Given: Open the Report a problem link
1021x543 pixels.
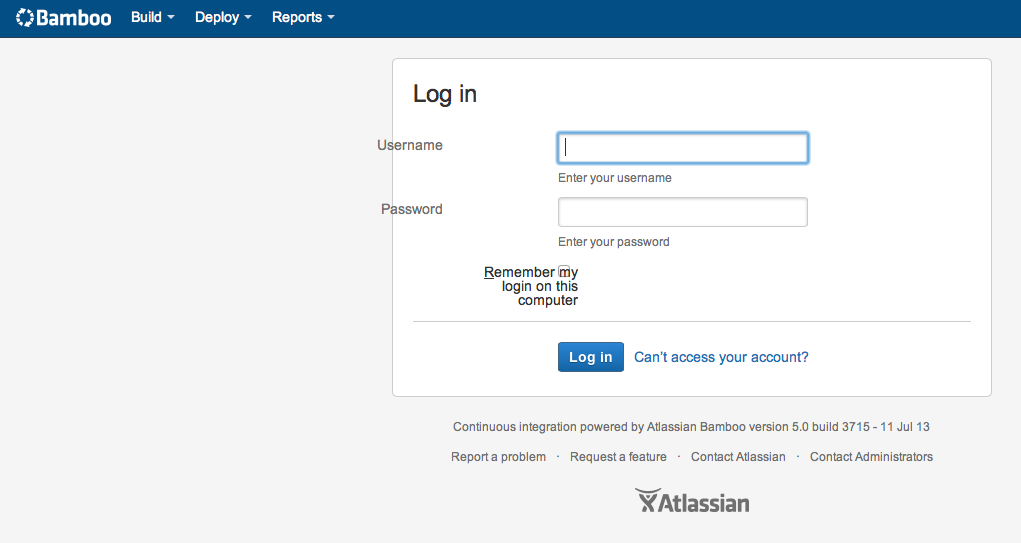Looking at the screenshot, I should (x=498, y=457).
